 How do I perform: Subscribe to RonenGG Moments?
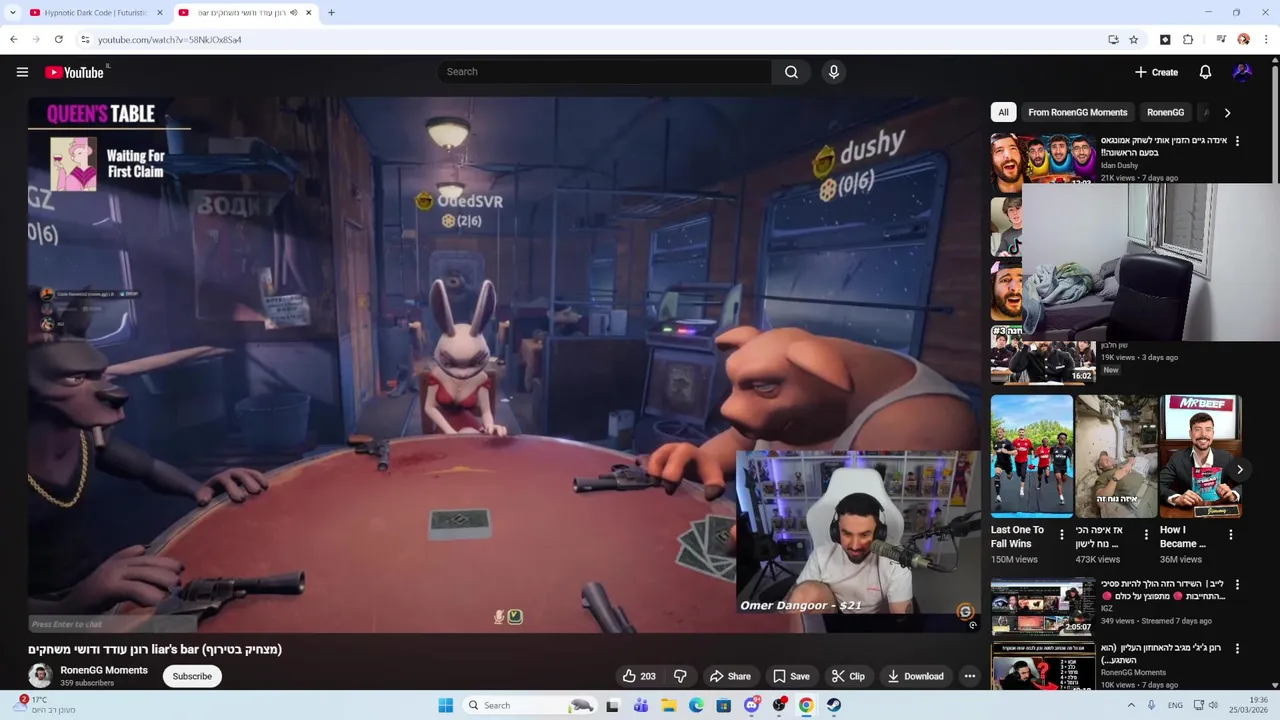(x=192, y=676)
